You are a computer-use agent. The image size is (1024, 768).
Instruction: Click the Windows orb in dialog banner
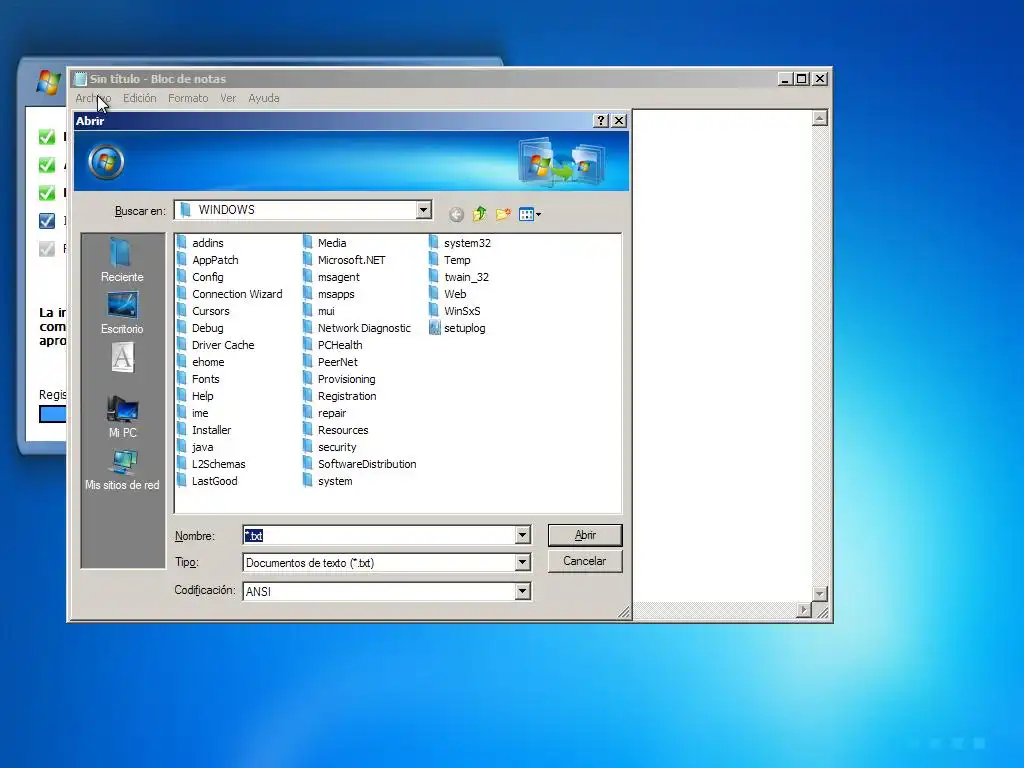[x=106, y=162]
